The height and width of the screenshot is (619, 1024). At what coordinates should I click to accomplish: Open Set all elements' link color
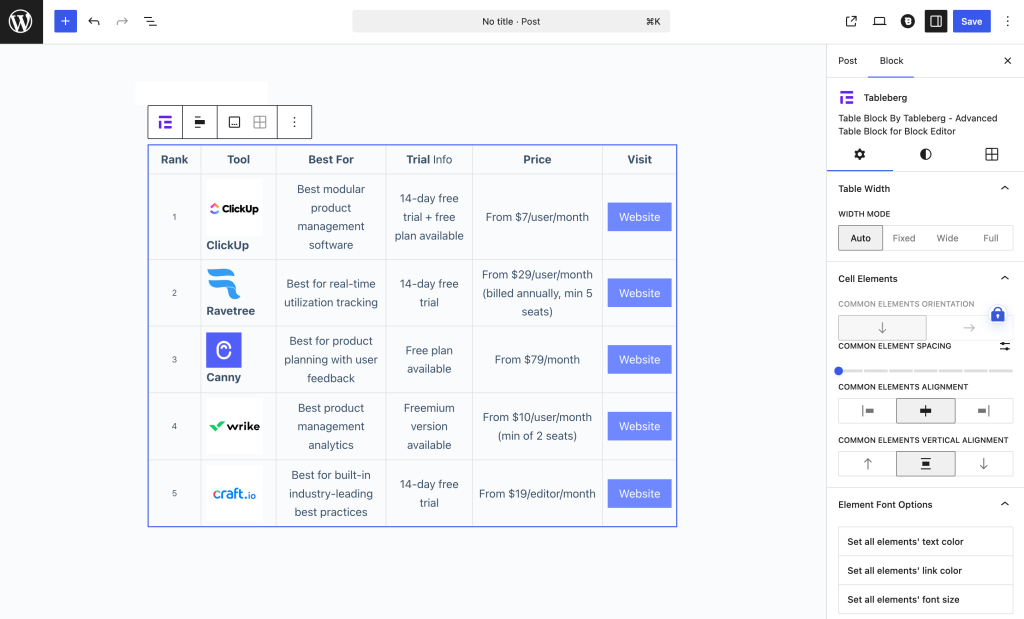pyautogui.click(x=925, y=571)
